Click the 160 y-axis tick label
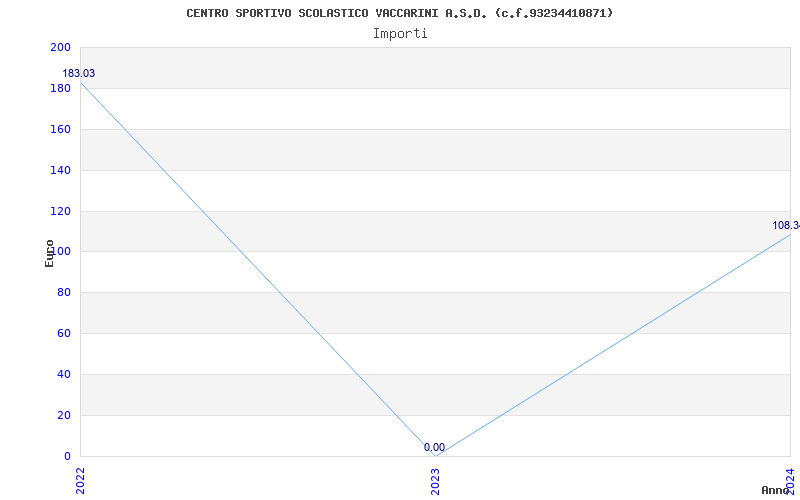Viewport: 800px width, 500px height. (x=60, y=130)
